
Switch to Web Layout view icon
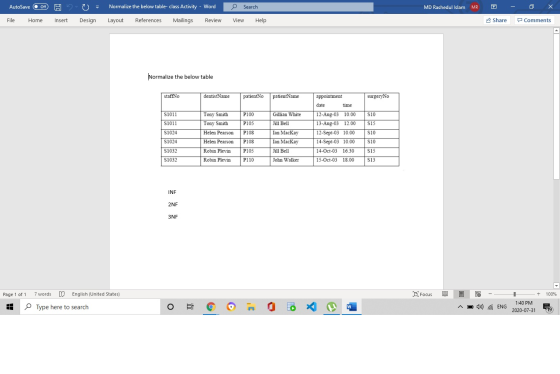pyautogui.click(x=478, y=294)
